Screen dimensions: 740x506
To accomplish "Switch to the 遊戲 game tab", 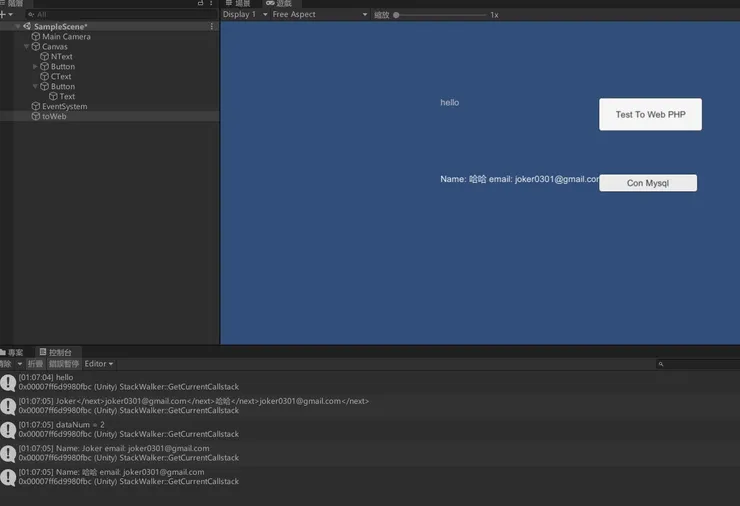I will point(279,3).
